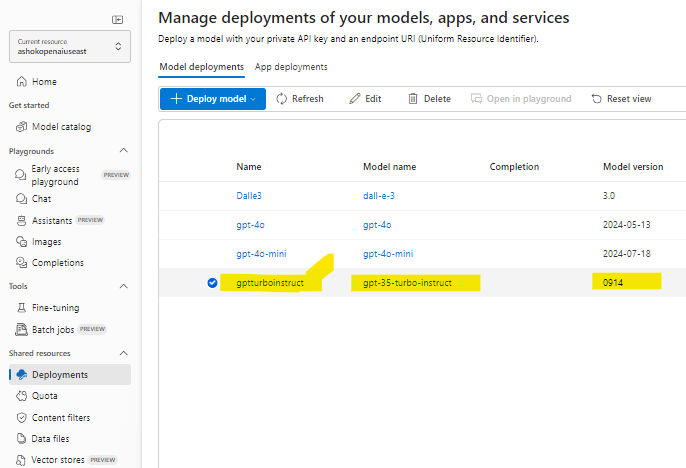Viewport: 686px width, 468px height.
Task: Collapse the sidebar with the panel icon
Action: [117, 20]
